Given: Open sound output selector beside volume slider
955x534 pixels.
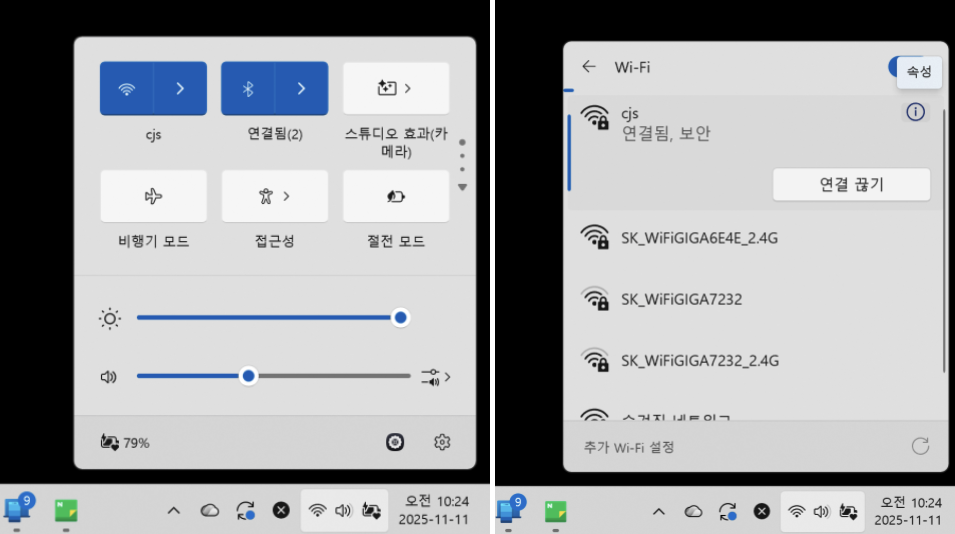Looking at the screenshot, I should pyautogui.click(x=435, y=377).
